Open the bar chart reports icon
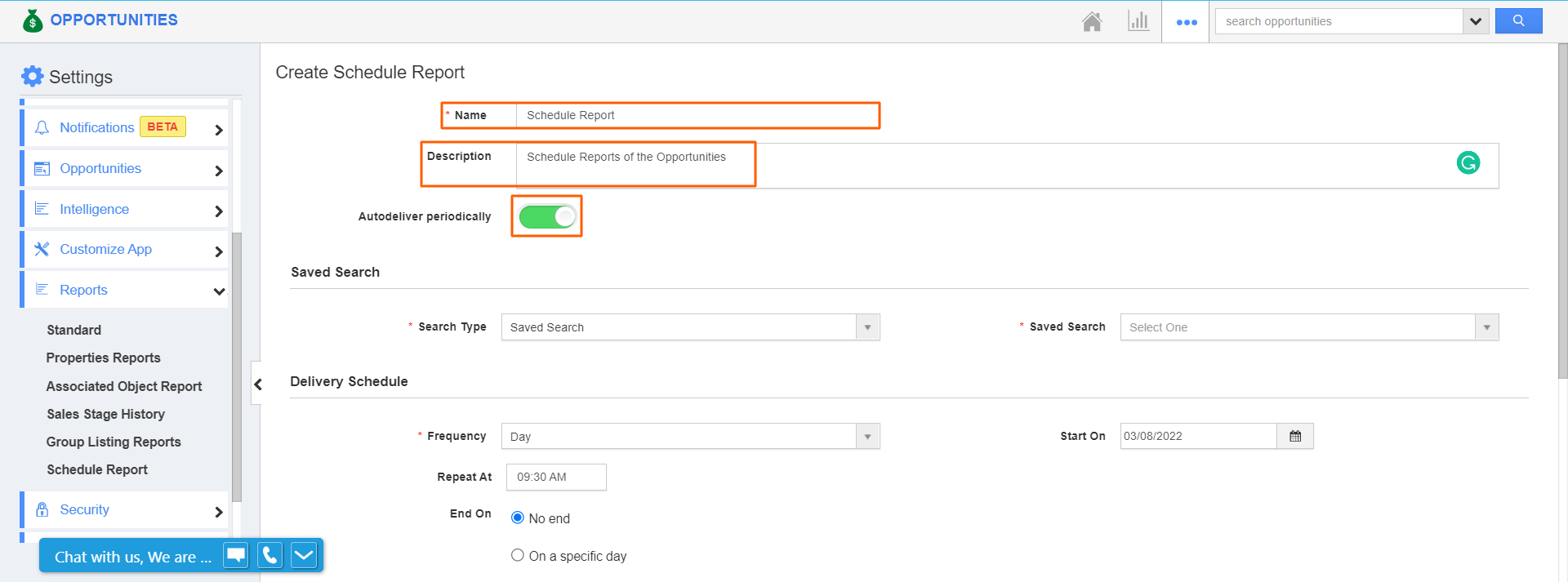This screenshot has width=1568, height=582. tap(1138, 21)
